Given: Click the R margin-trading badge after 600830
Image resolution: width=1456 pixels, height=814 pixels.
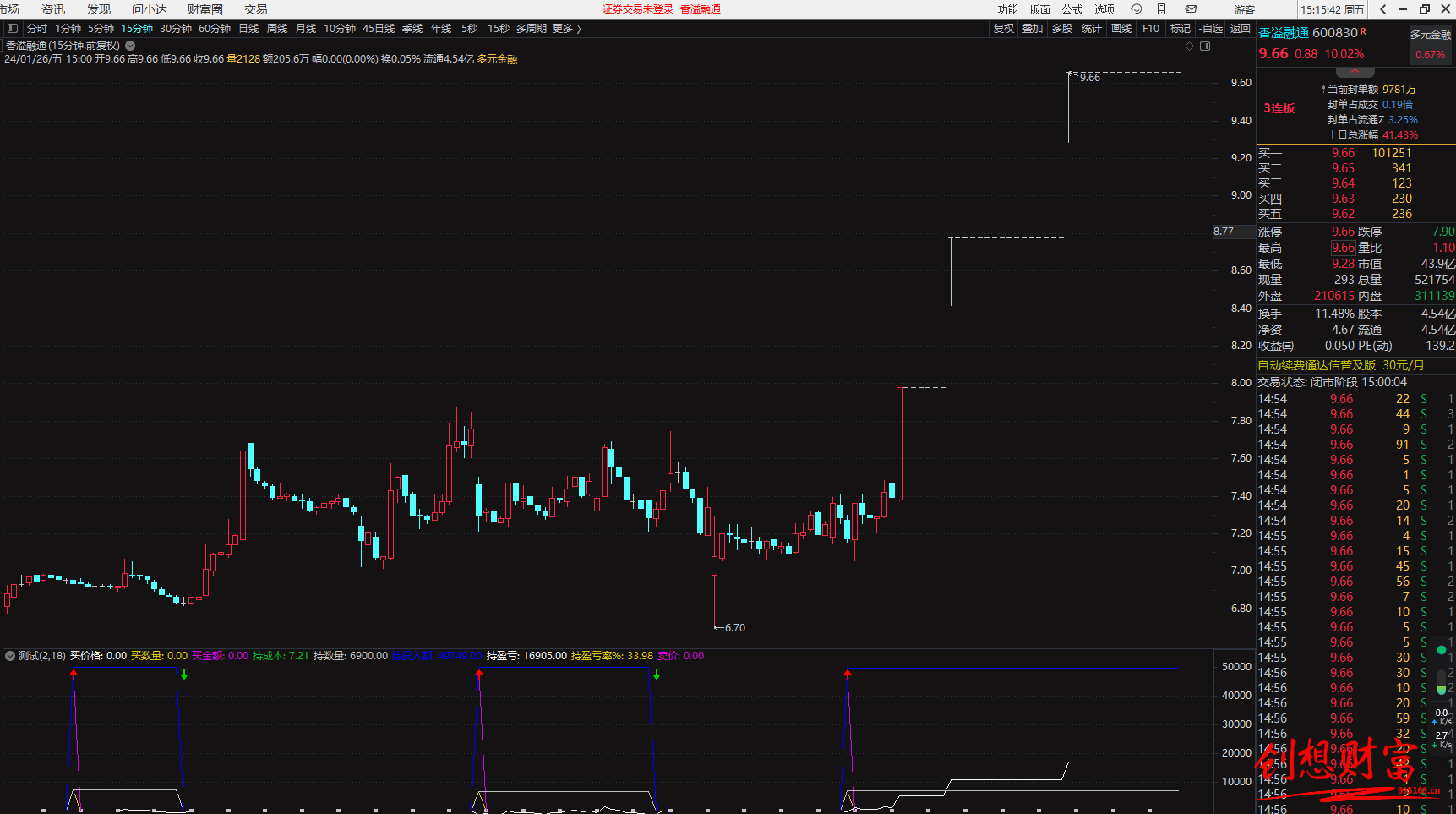Looking at the screenshot, I should [x=1363, y=31].
